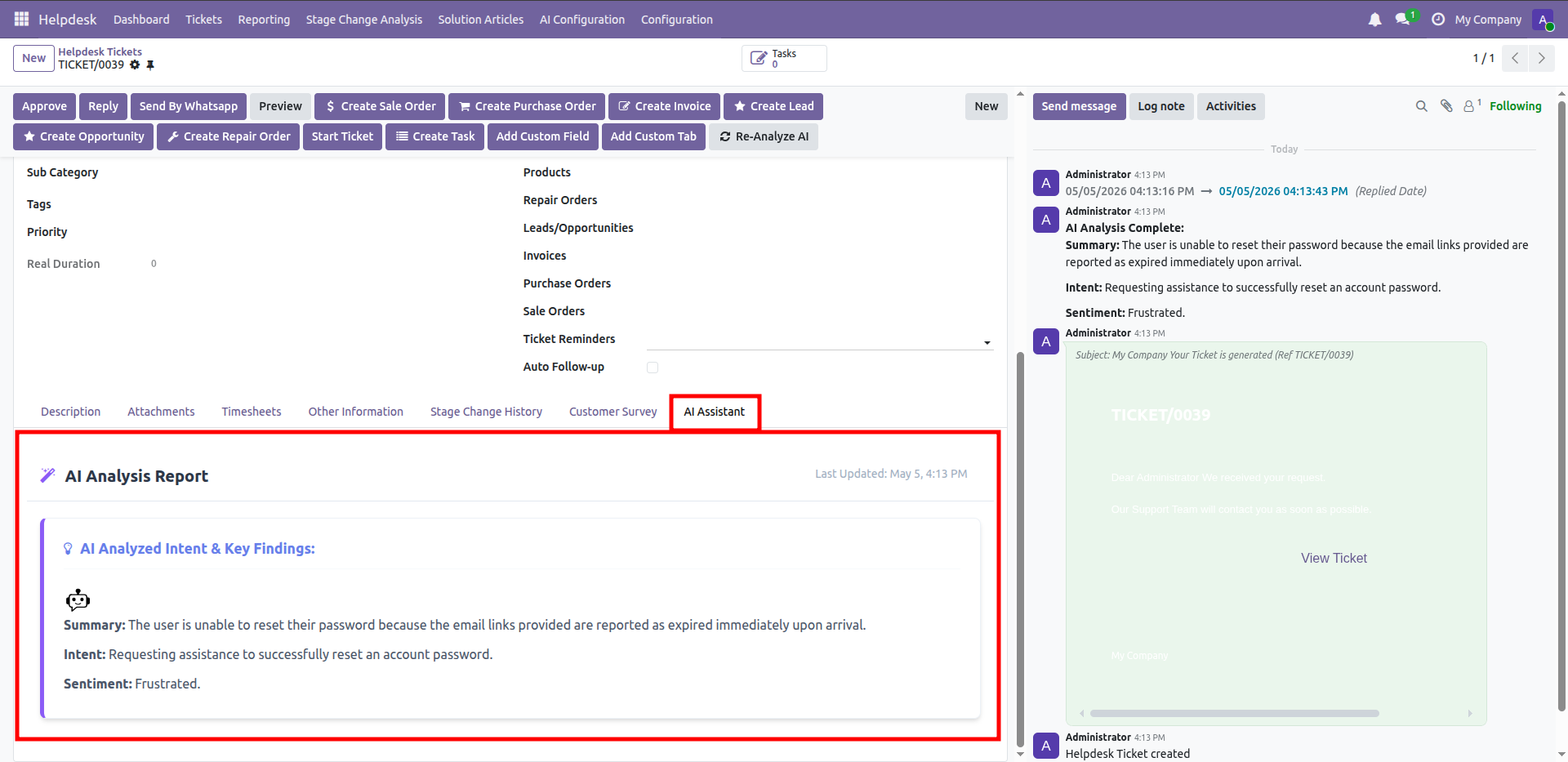Click the Following button

point(1515,106)
